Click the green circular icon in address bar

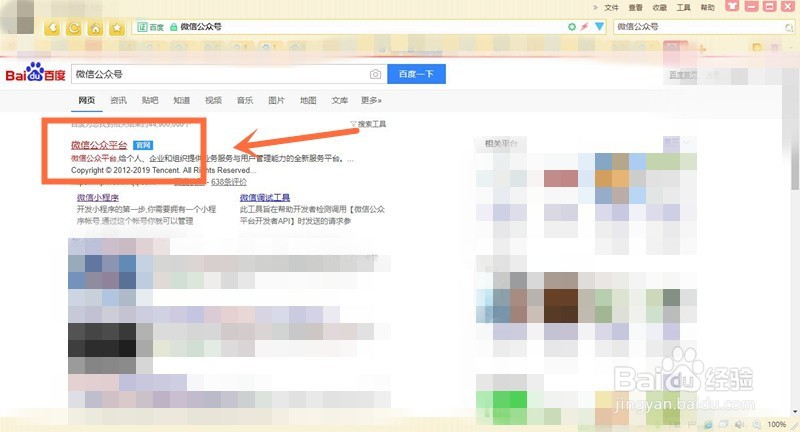tap(572, 27)
